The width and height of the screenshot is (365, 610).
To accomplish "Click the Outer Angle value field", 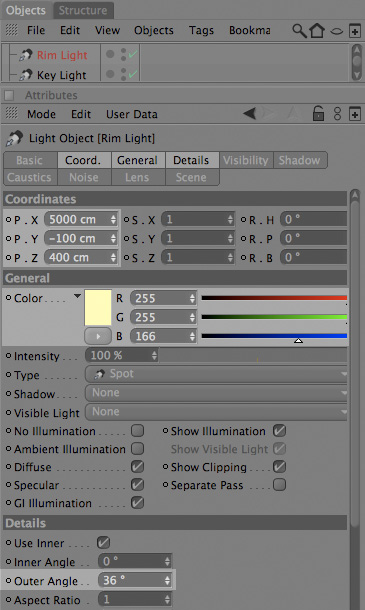I will tap(135, 580).
